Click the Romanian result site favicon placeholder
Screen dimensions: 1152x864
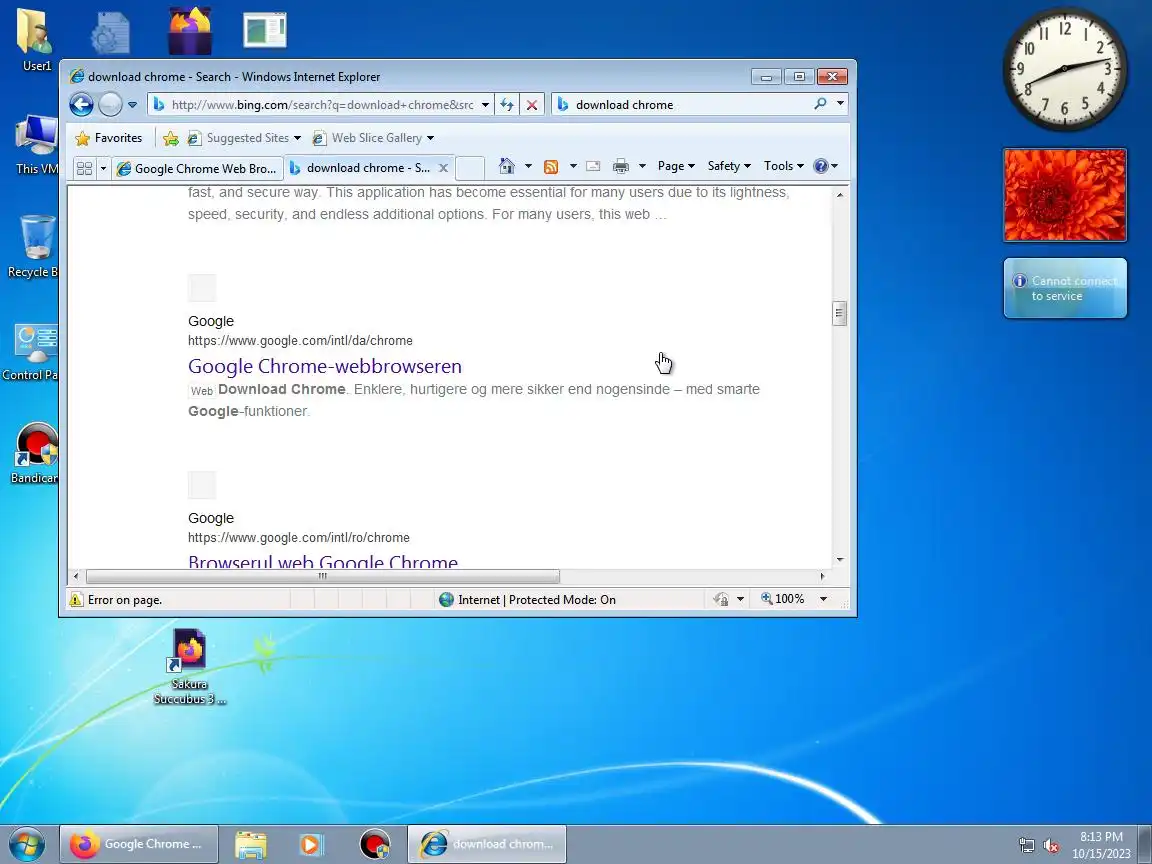(202, 485)
